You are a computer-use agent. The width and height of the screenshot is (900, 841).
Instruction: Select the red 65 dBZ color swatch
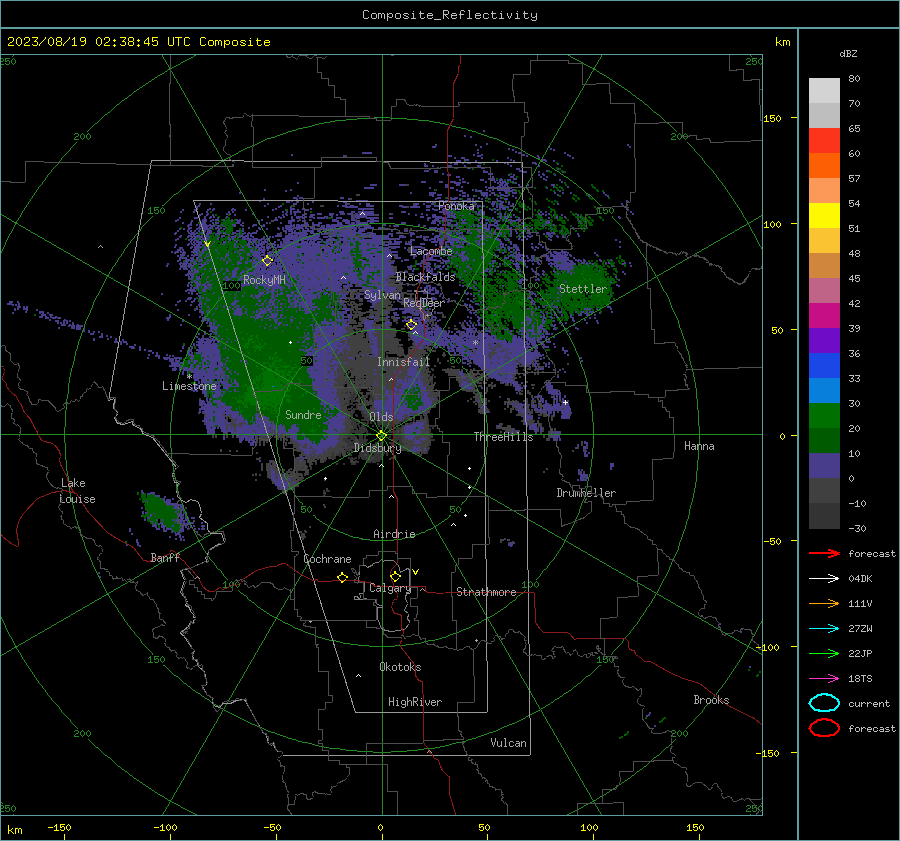tap(824, 140)
